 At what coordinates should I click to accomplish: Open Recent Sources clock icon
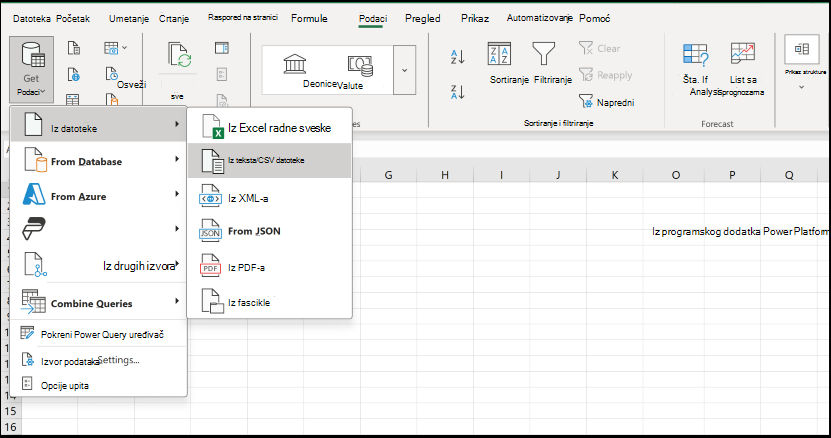111,74
